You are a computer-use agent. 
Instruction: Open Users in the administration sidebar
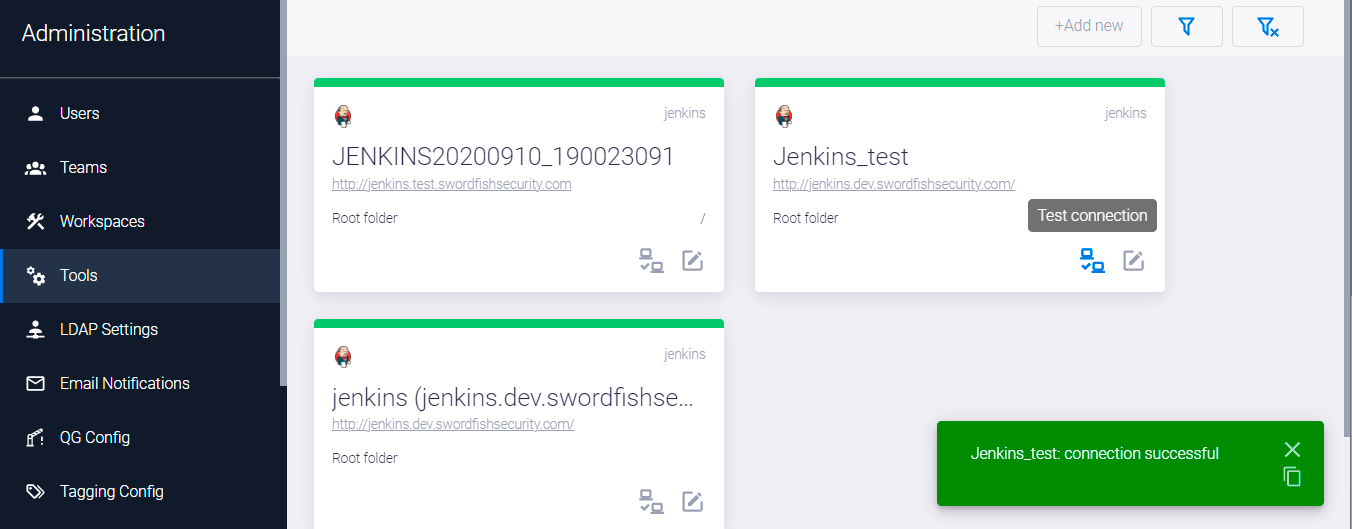tap(79, 114)
